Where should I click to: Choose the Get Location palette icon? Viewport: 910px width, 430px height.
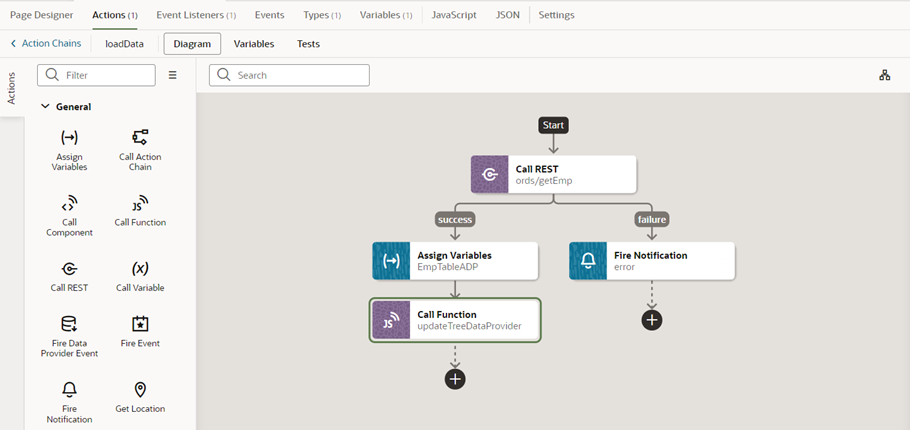tap(140, 389)
